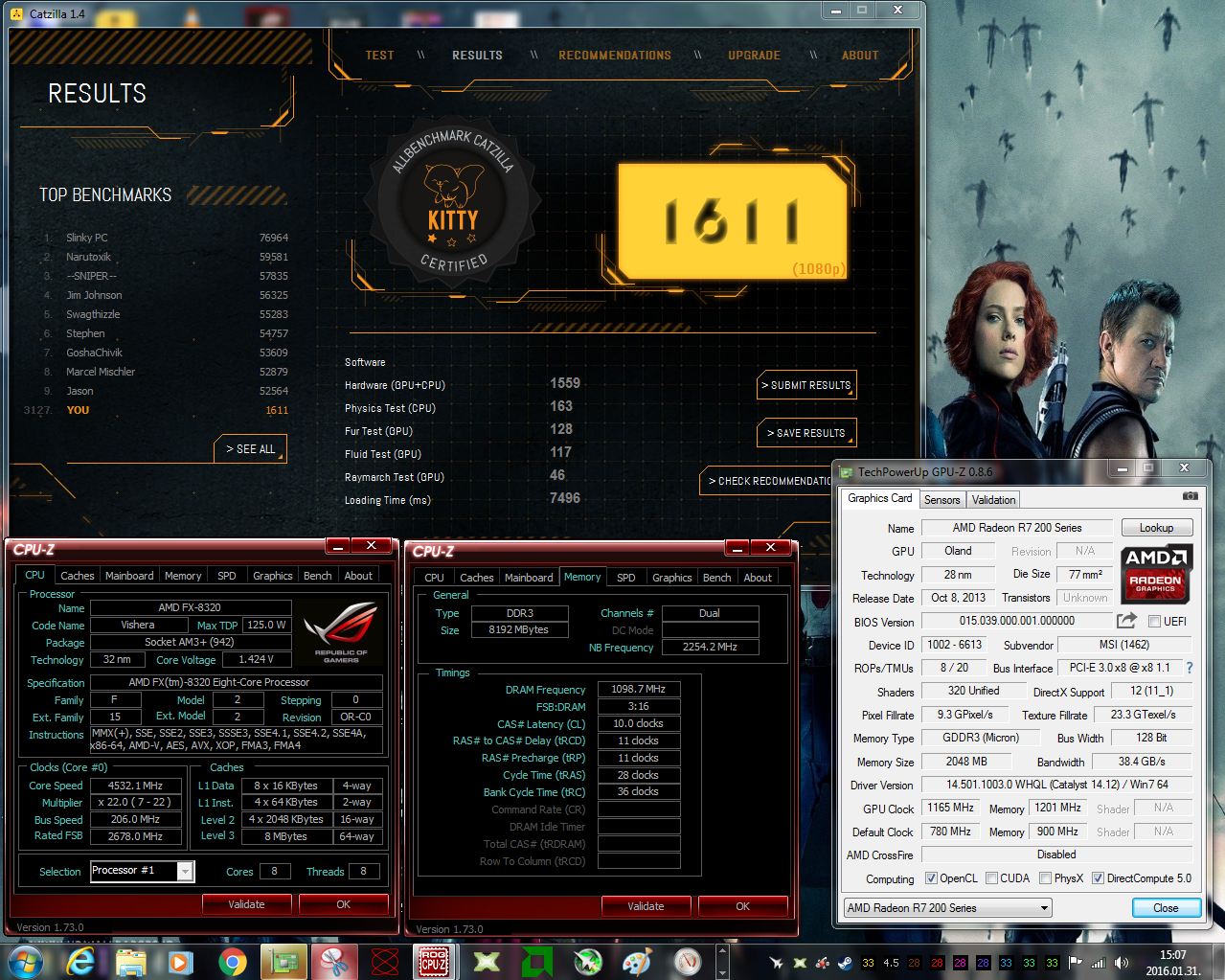Toggle the CUDA checkbox
This screenshot has height=980, width=1225.
(x=991, y=878)
